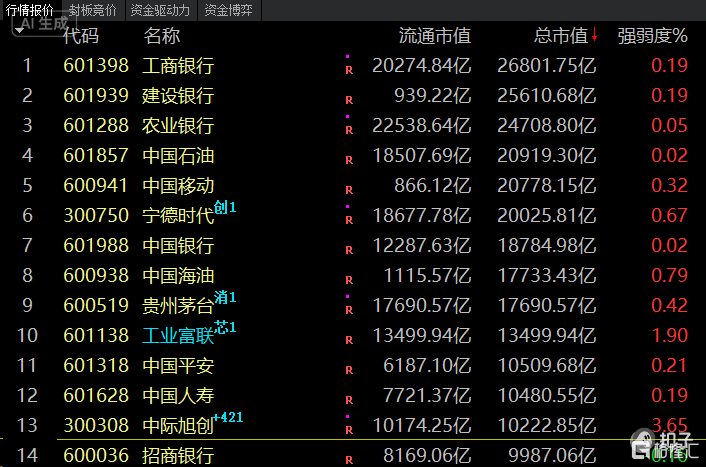Click the +421 tag on 中际旭创

click(x=228, y=417)
